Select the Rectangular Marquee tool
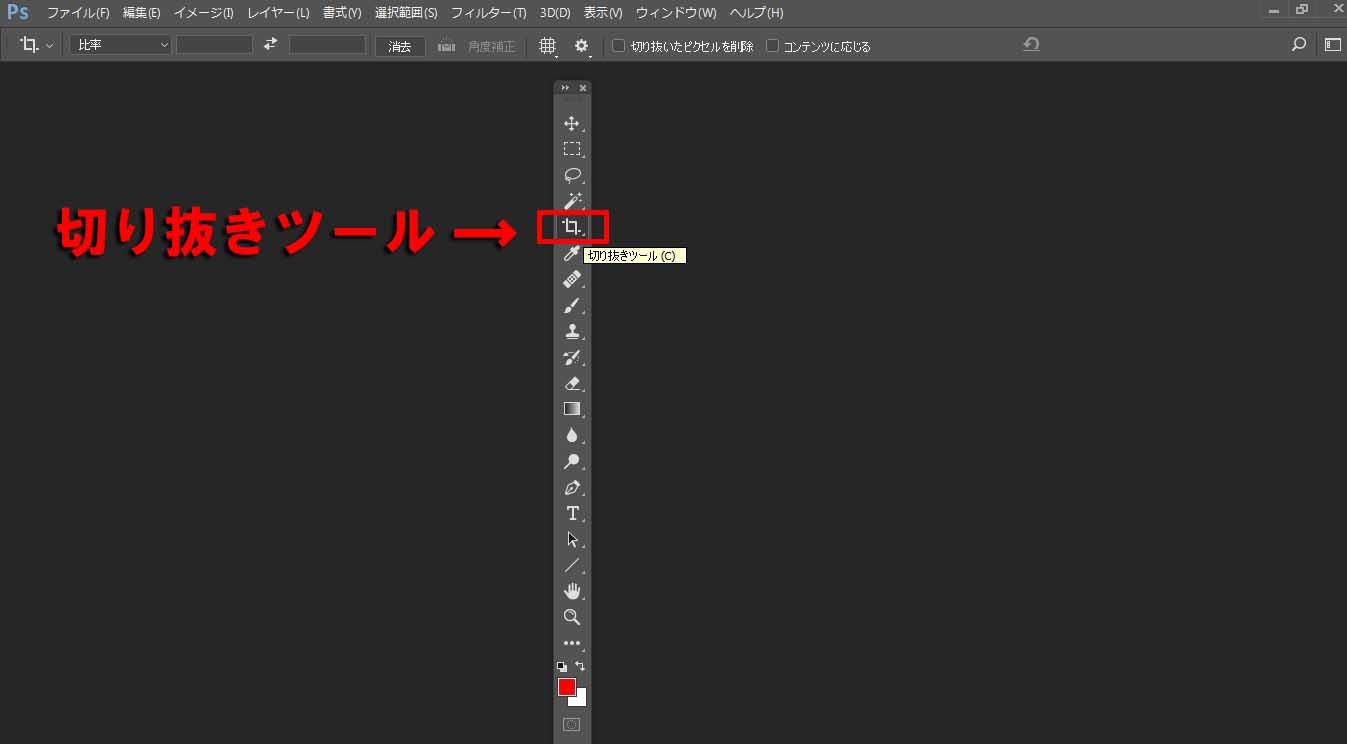The height and width of the screenshot is (744, 1347). point(572,149)
